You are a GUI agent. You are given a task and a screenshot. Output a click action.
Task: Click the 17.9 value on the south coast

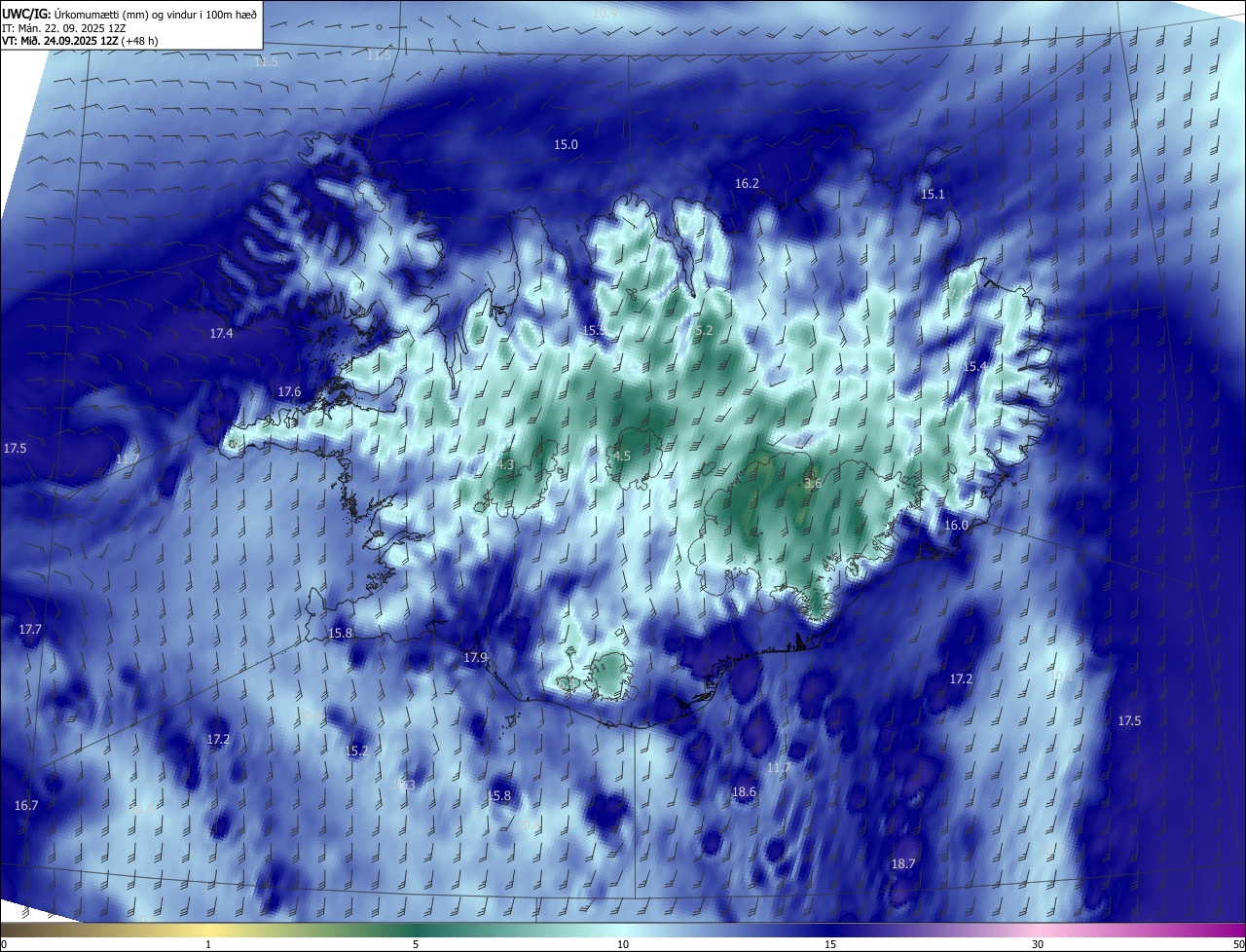pyautogui.click(x=475, y=658)
